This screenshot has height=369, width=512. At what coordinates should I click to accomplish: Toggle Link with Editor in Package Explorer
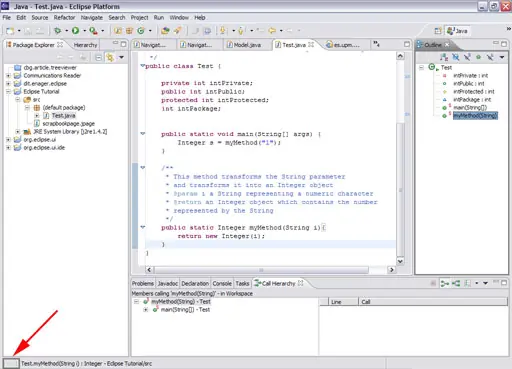110,58
